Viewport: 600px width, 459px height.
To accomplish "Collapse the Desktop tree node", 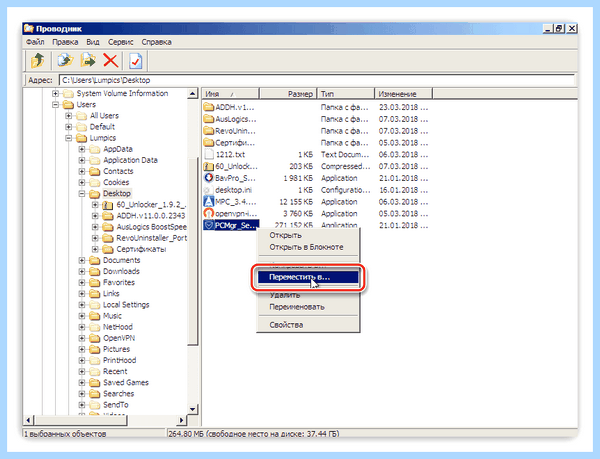I will point(82,194).
